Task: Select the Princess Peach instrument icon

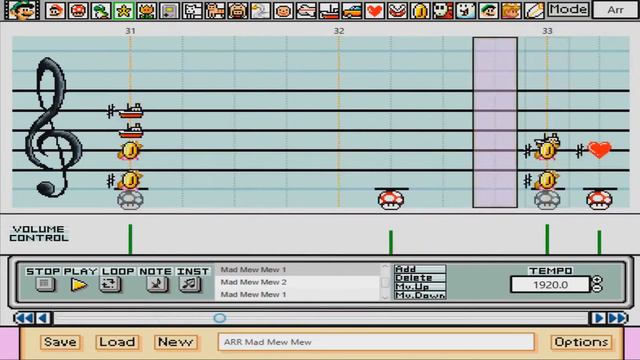Action: pyautogui.click(x=511, y=10)
